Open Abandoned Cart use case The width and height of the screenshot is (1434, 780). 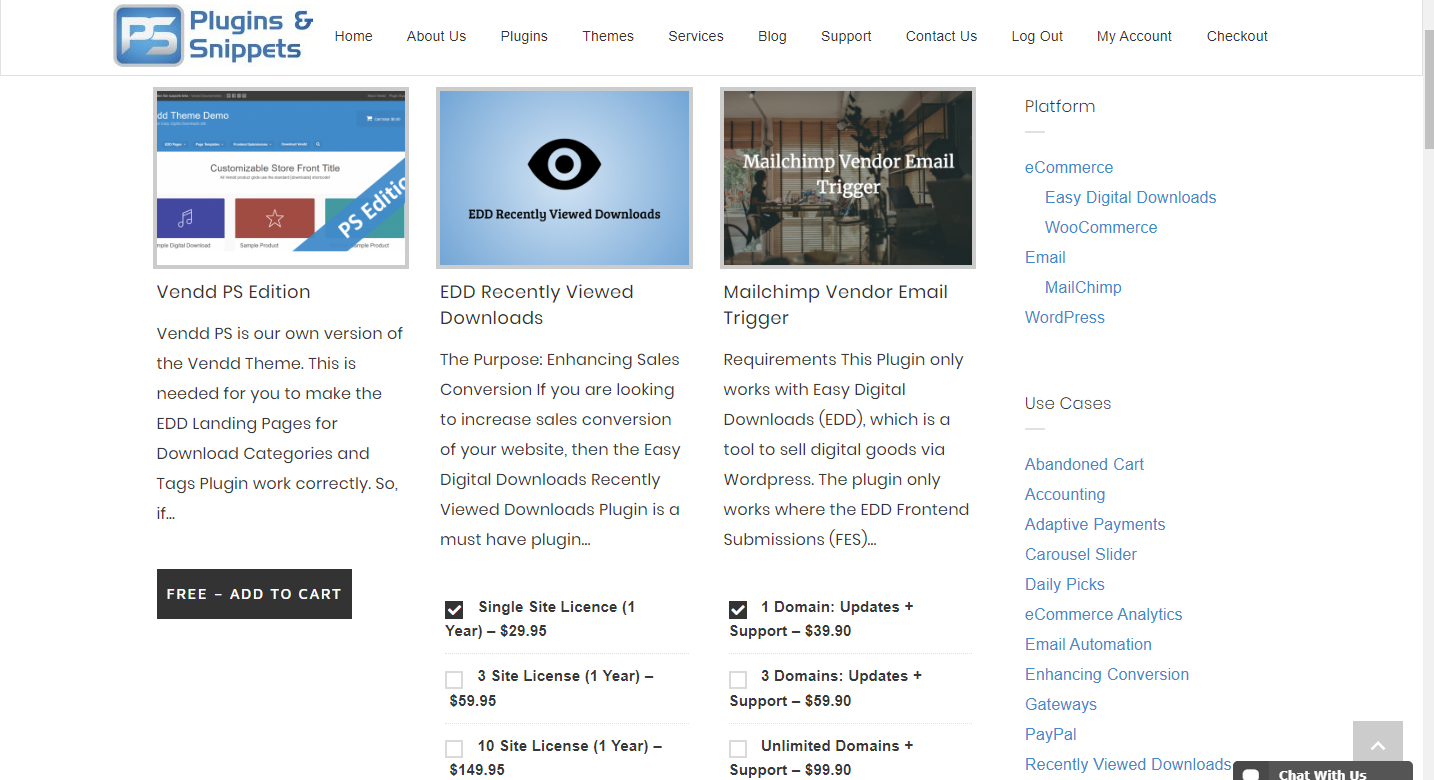(1085, 464)
